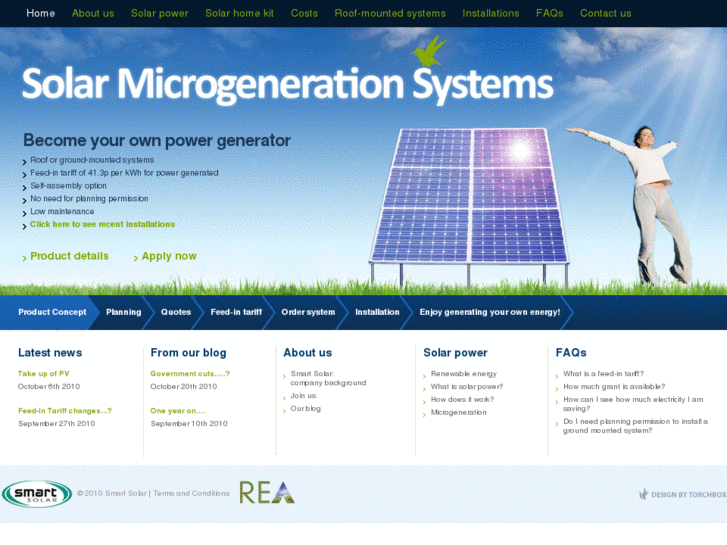Click the green bird logo icon

pos(428,51)
